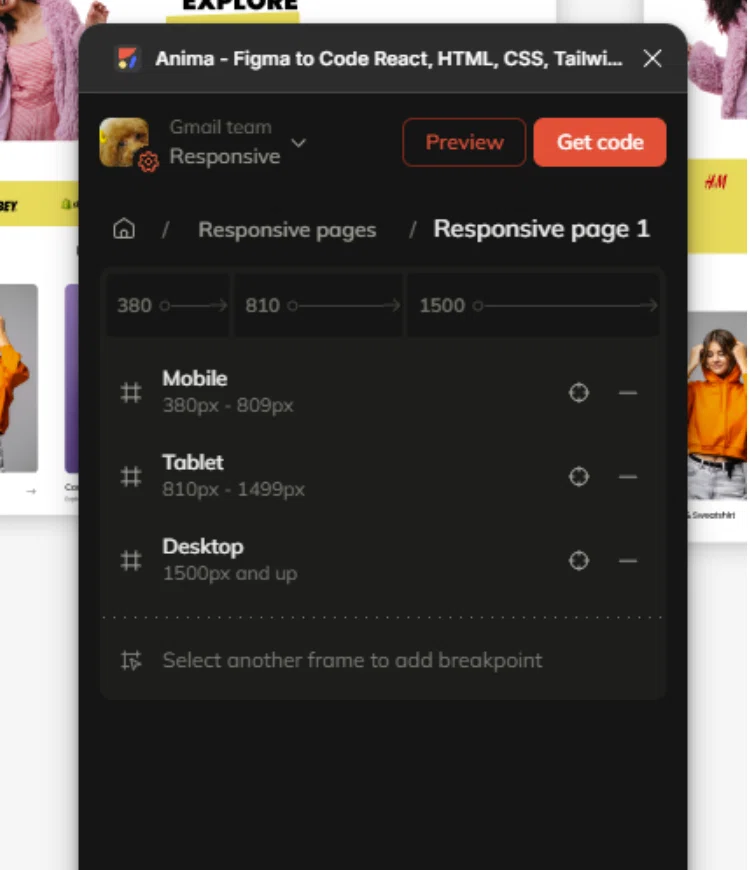750x870 pixels.
Task: Click the H&M logo on canvas
Action: [716, 181]
